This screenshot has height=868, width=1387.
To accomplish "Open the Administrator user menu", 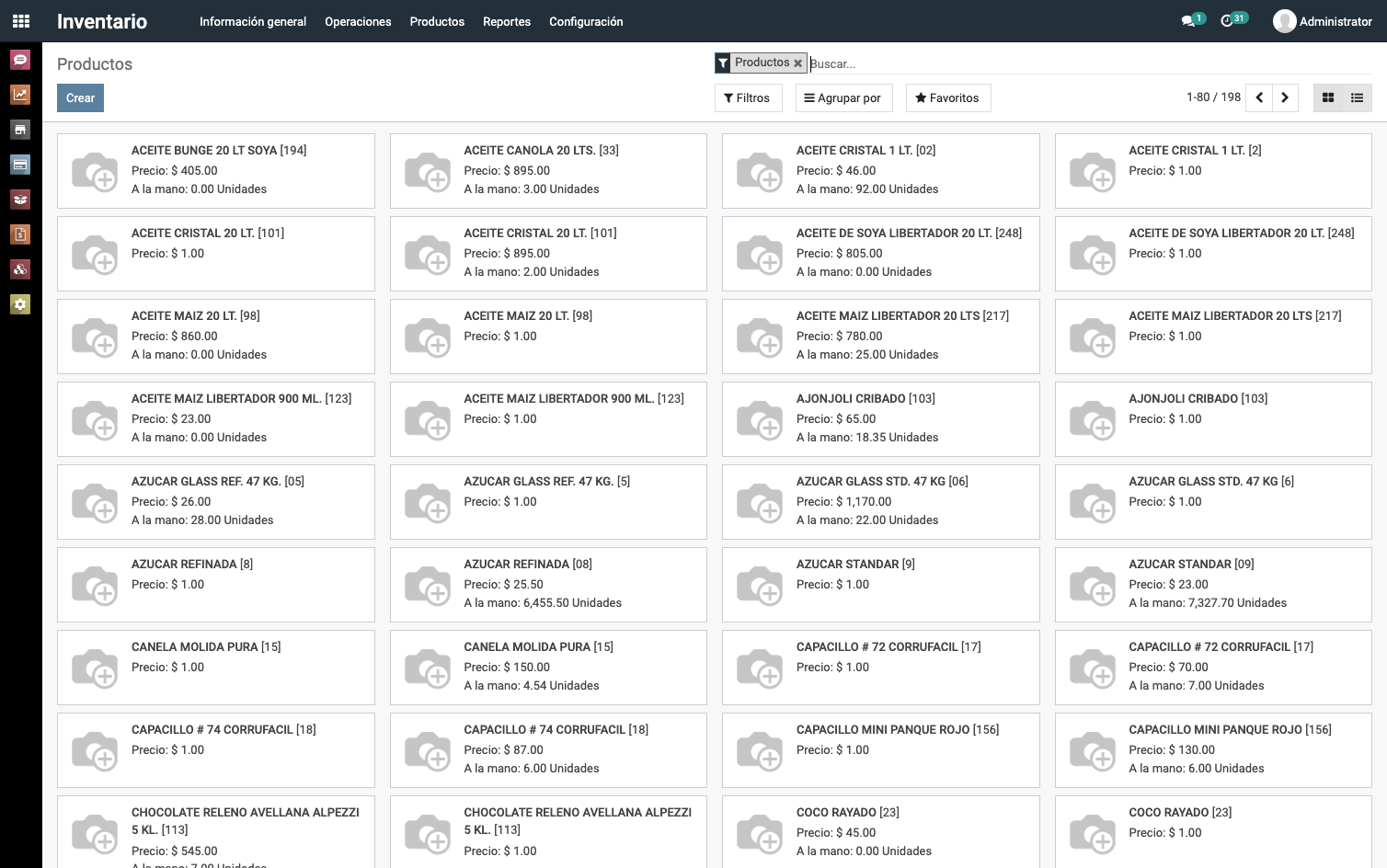I will coord(1323,21).
